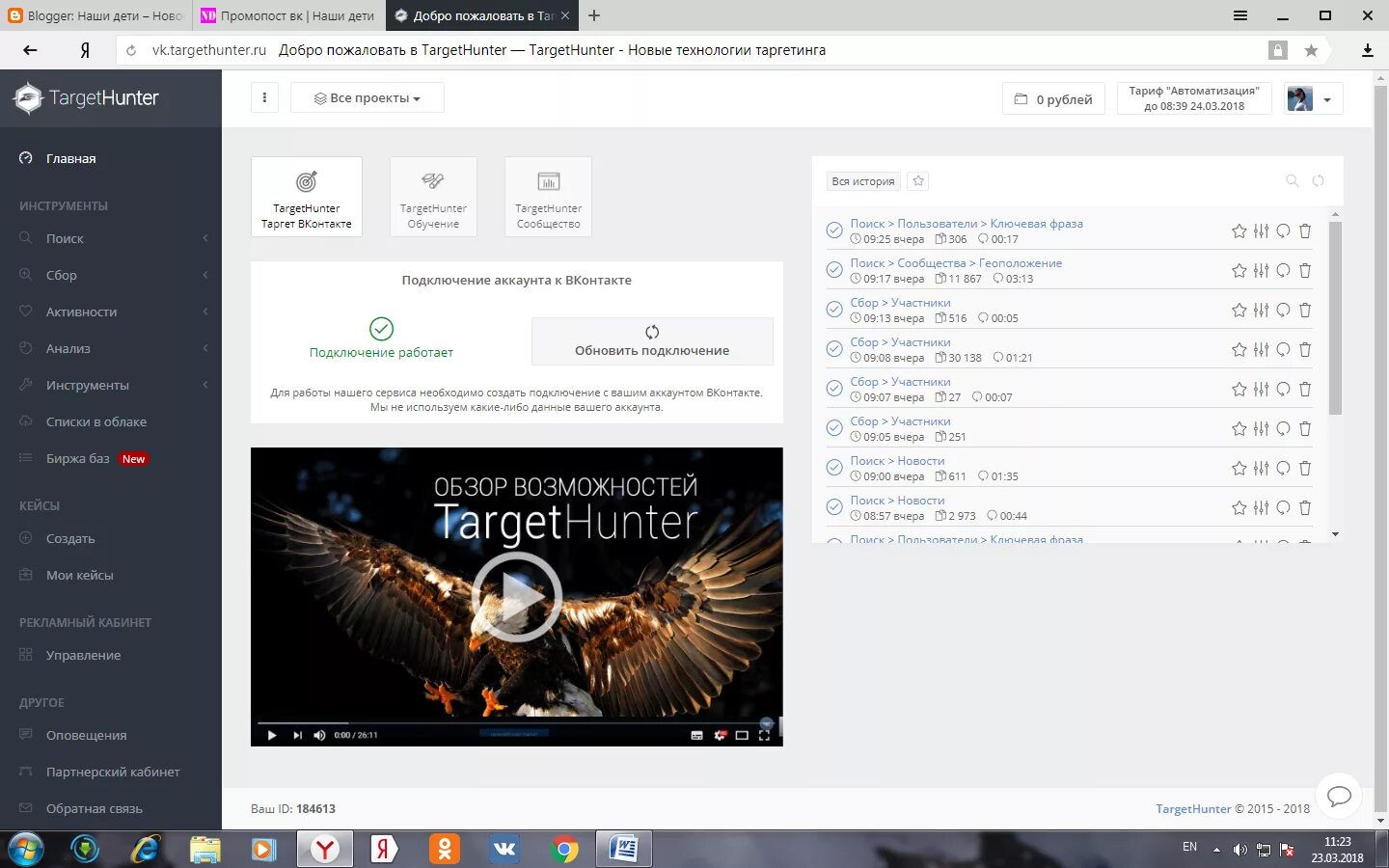Image resolution: width=1389 pixels, height=868 pixels.
Task: Toggle the favorites star filter near Вся история
Action: point(918,180)
